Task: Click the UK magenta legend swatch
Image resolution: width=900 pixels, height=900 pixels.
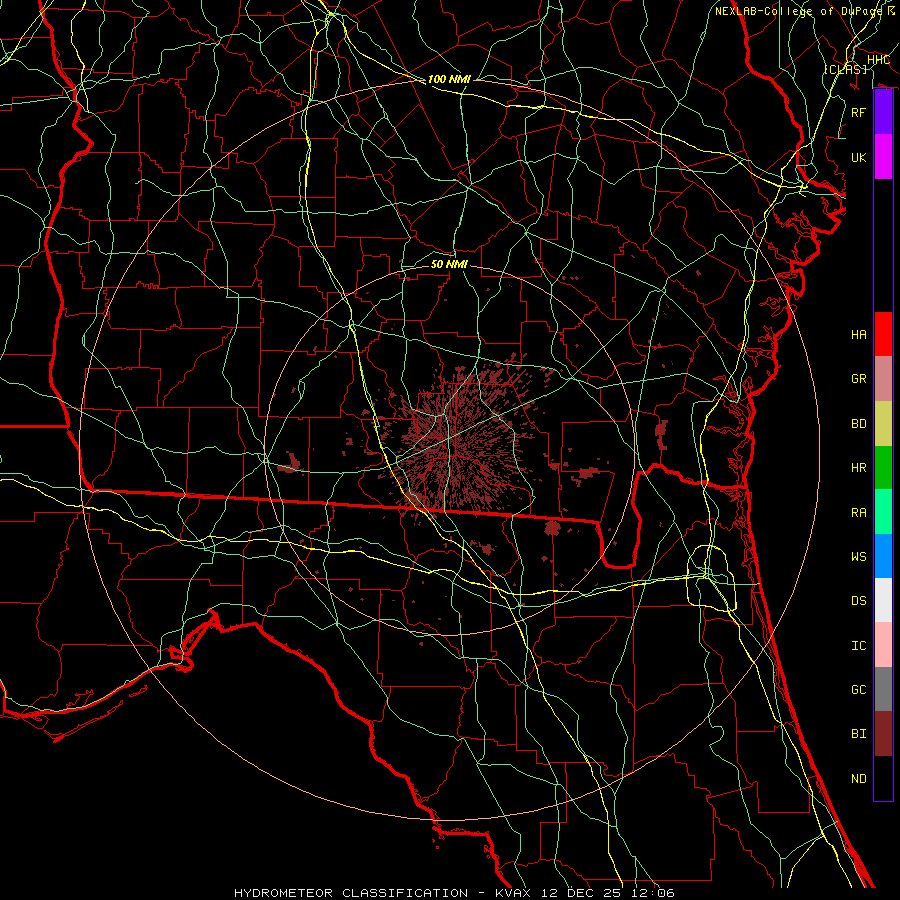Action: pyautogui.click(x=883, y=157)
